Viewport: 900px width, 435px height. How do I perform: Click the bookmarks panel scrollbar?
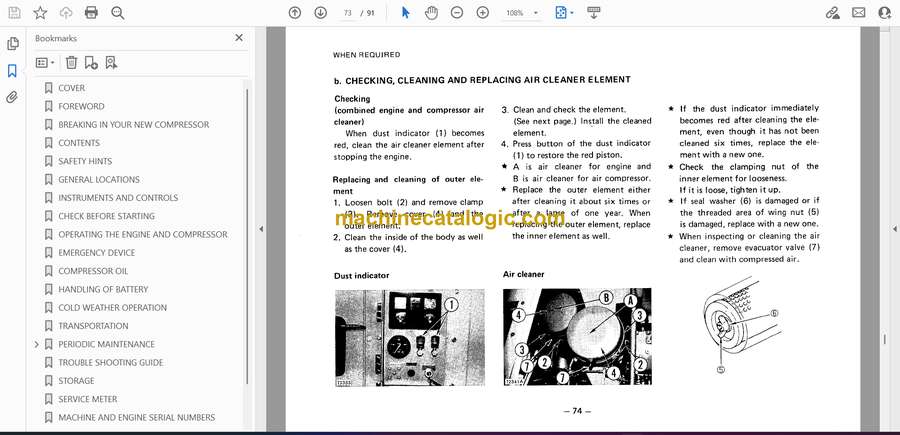[247, 235]
